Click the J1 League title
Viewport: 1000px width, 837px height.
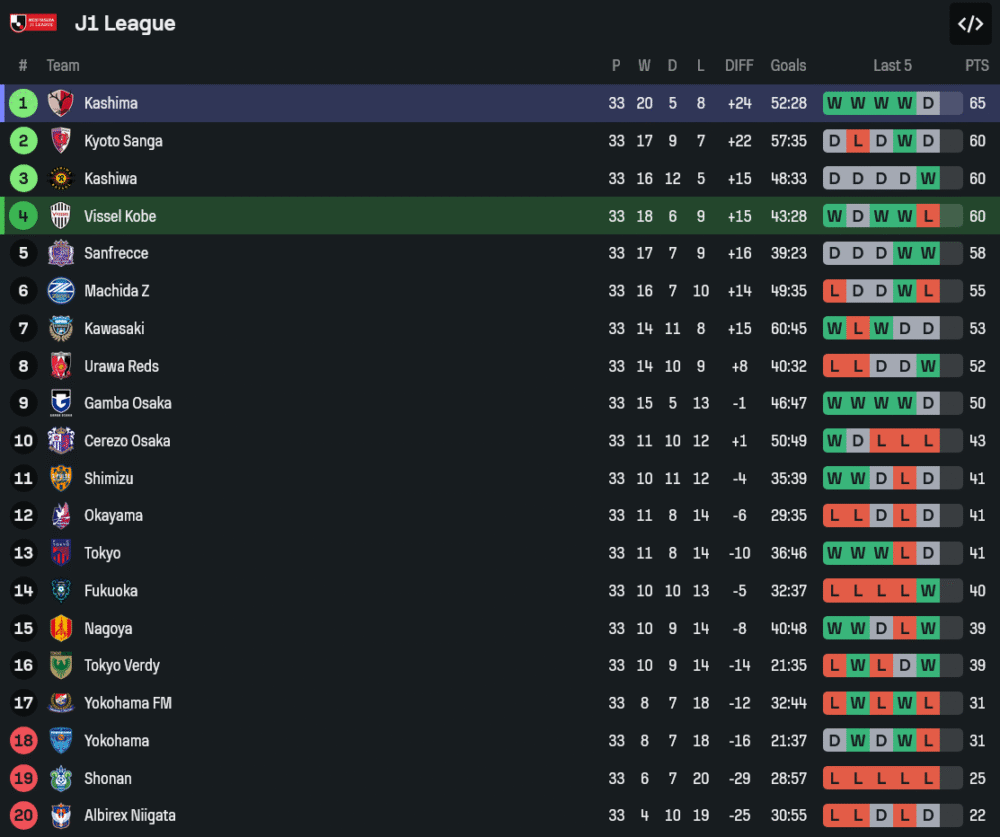click(x=125, y=23)
